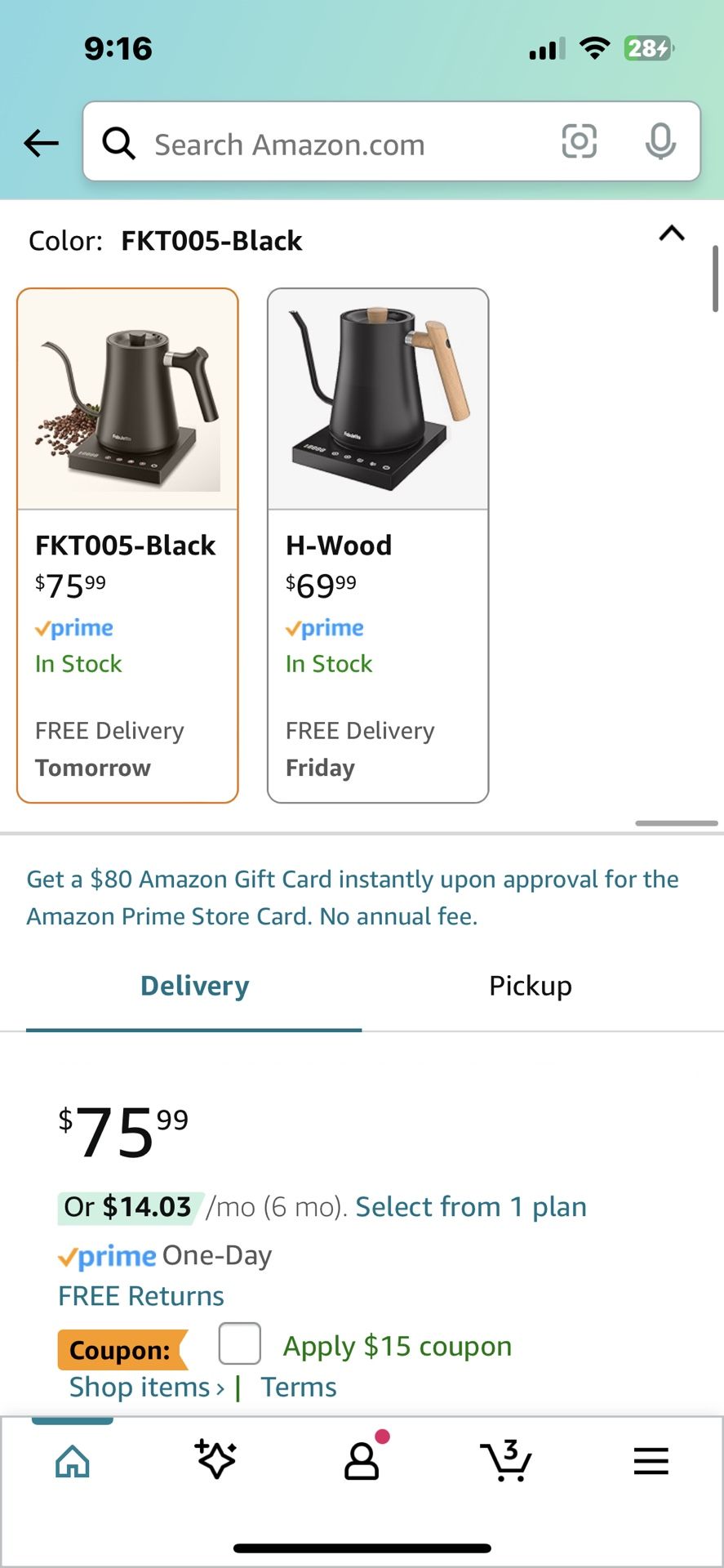Check the Apply $15 coupon checkbox
724x1568 pixels.
pos(240,1343)
